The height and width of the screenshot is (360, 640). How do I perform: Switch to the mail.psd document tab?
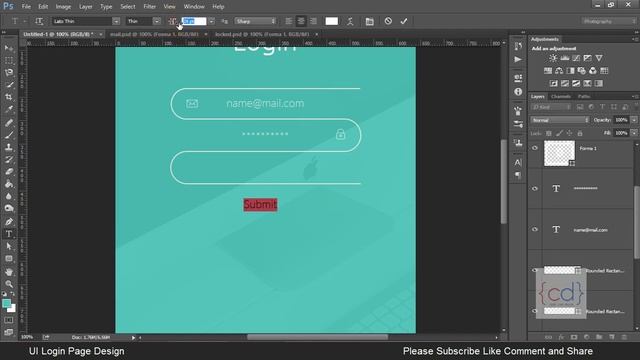pyautogui.click(x=154, y=34)
